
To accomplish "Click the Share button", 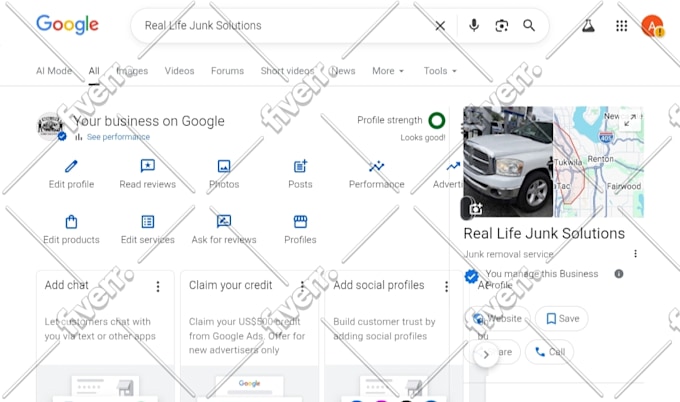I will tap(492, 352).
